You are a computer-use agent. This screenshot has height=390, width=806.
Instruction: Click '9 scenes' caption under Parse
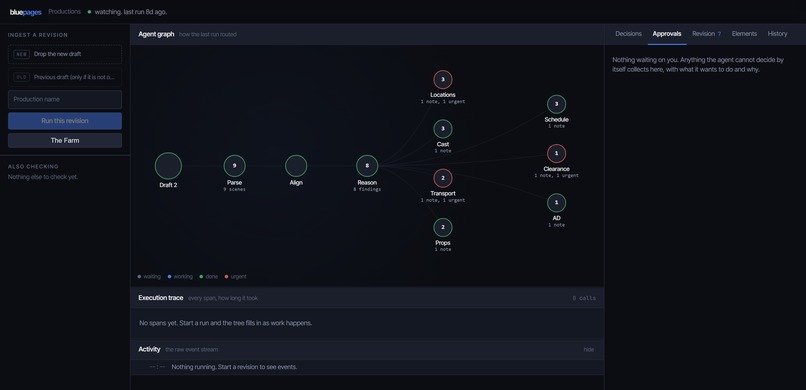[x=234, y=190]
